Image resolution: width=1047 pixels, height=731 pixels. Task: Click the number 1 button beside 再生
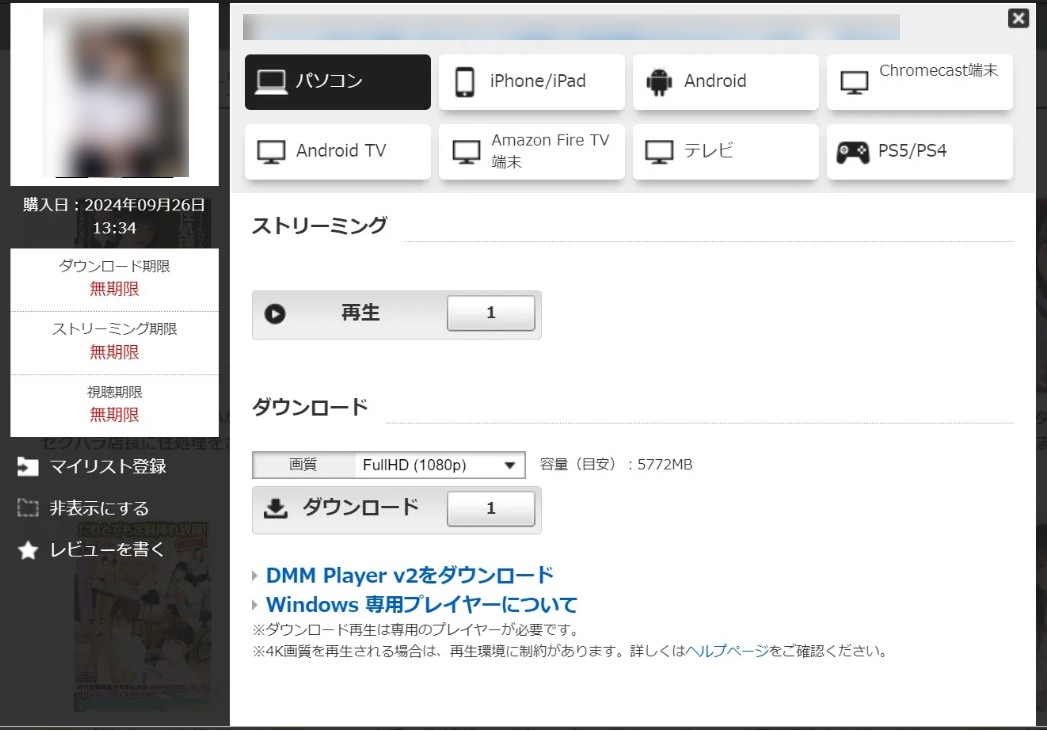[490, 313]
